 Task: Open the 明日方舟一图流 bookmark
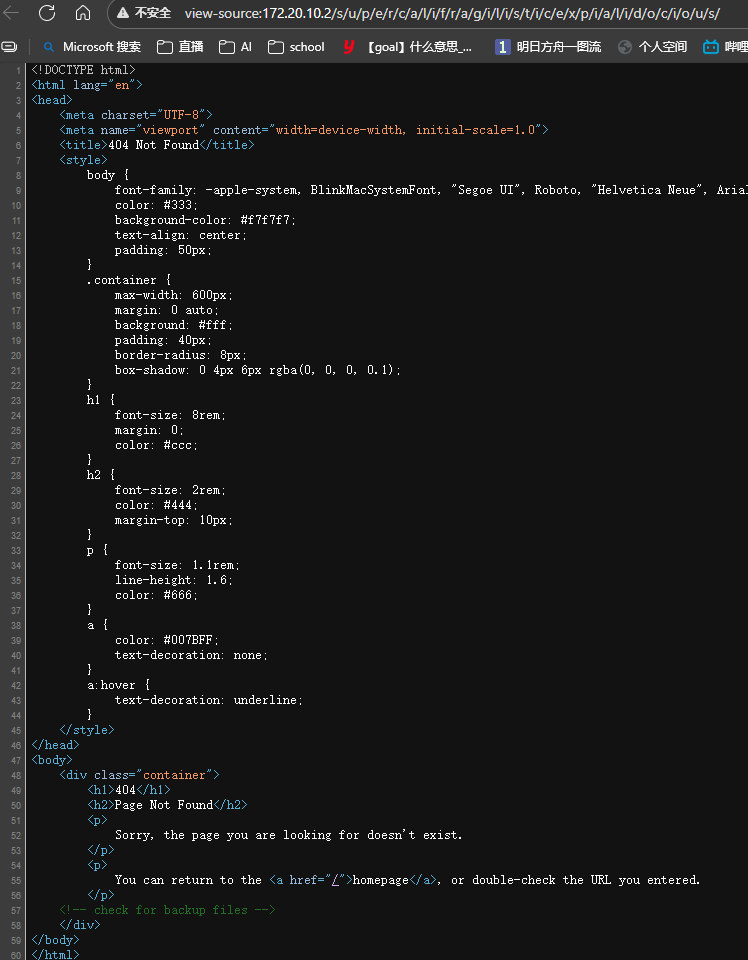coord(548,47)
